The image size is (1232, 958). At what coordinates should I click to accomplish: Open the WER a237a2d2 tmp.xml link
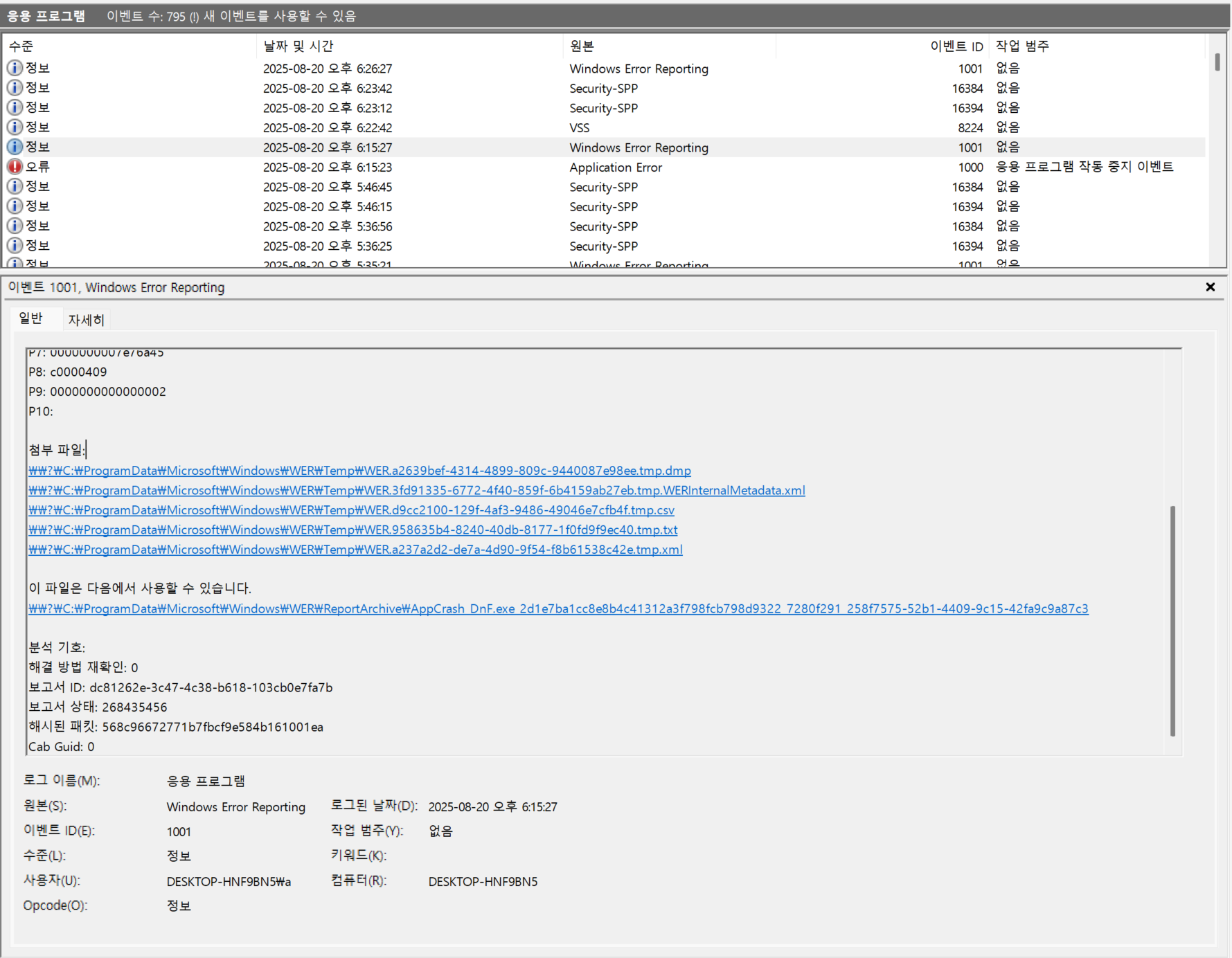(355, 550)
